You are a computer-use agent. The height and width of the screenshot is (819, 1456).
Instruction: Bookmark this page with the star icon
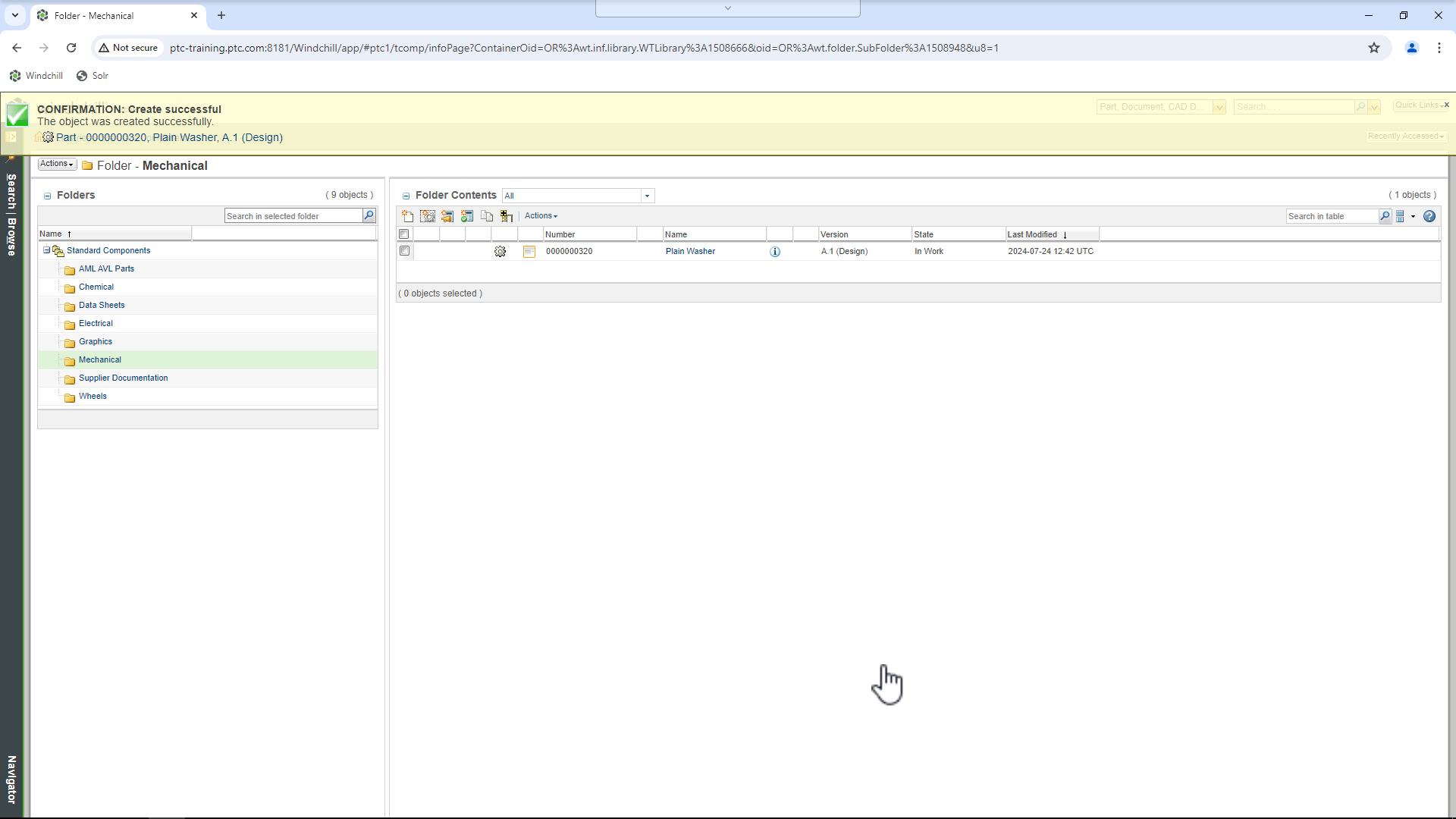[x=1374, y=48]
